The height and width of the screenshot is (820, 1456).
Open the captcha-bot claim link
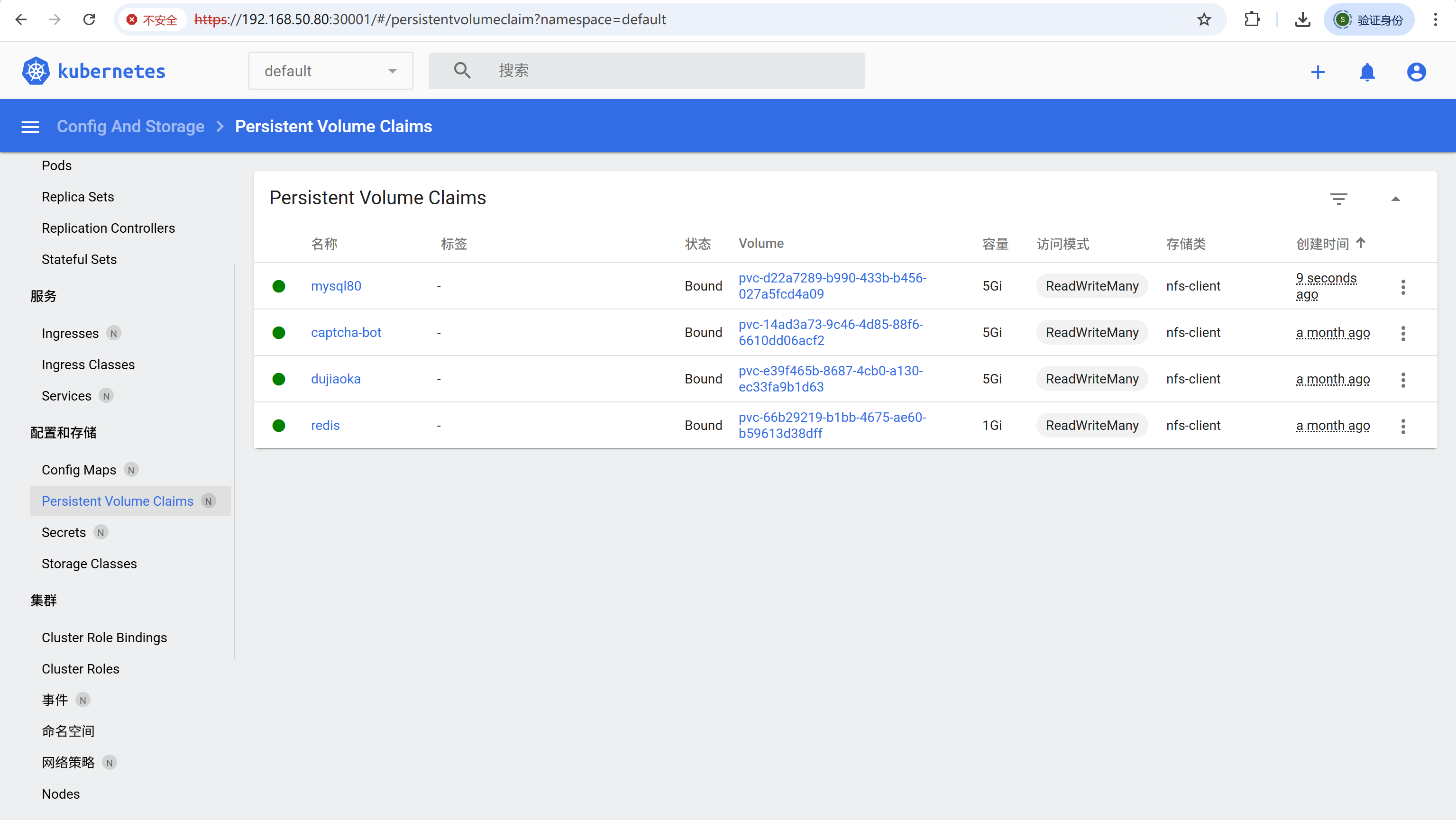click(x=346, y=332)
